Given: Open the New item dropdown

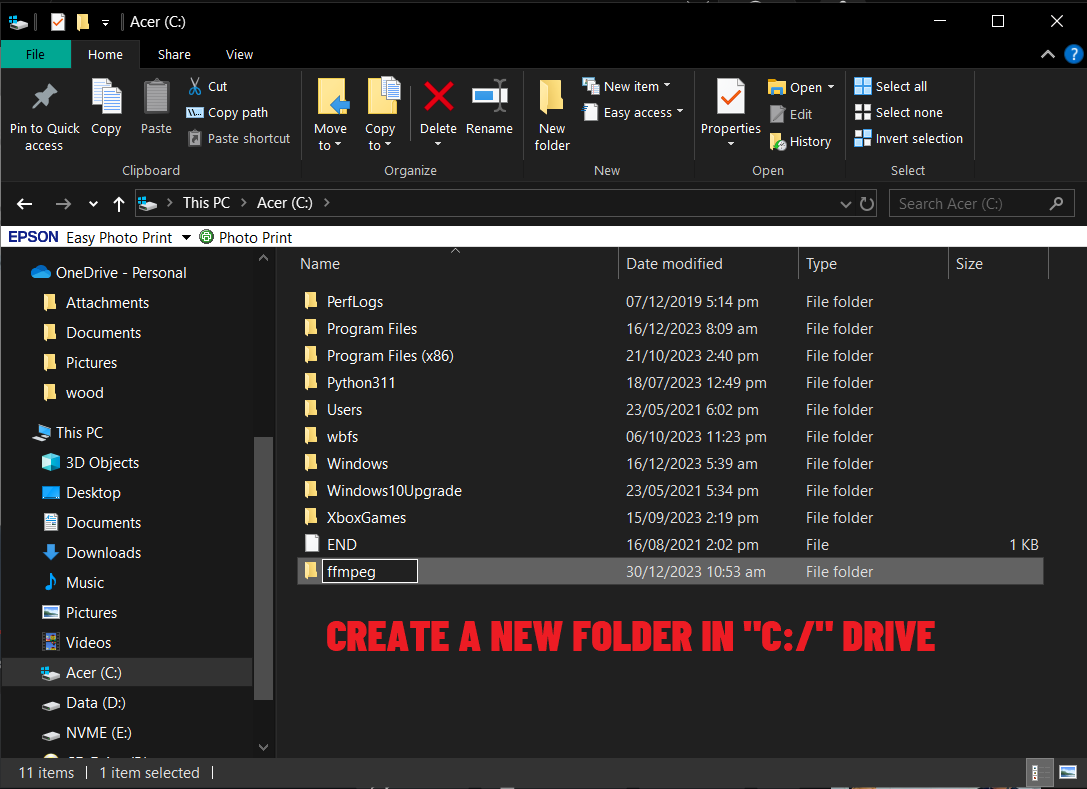Looking at the screenshot, I should [631, 86].
